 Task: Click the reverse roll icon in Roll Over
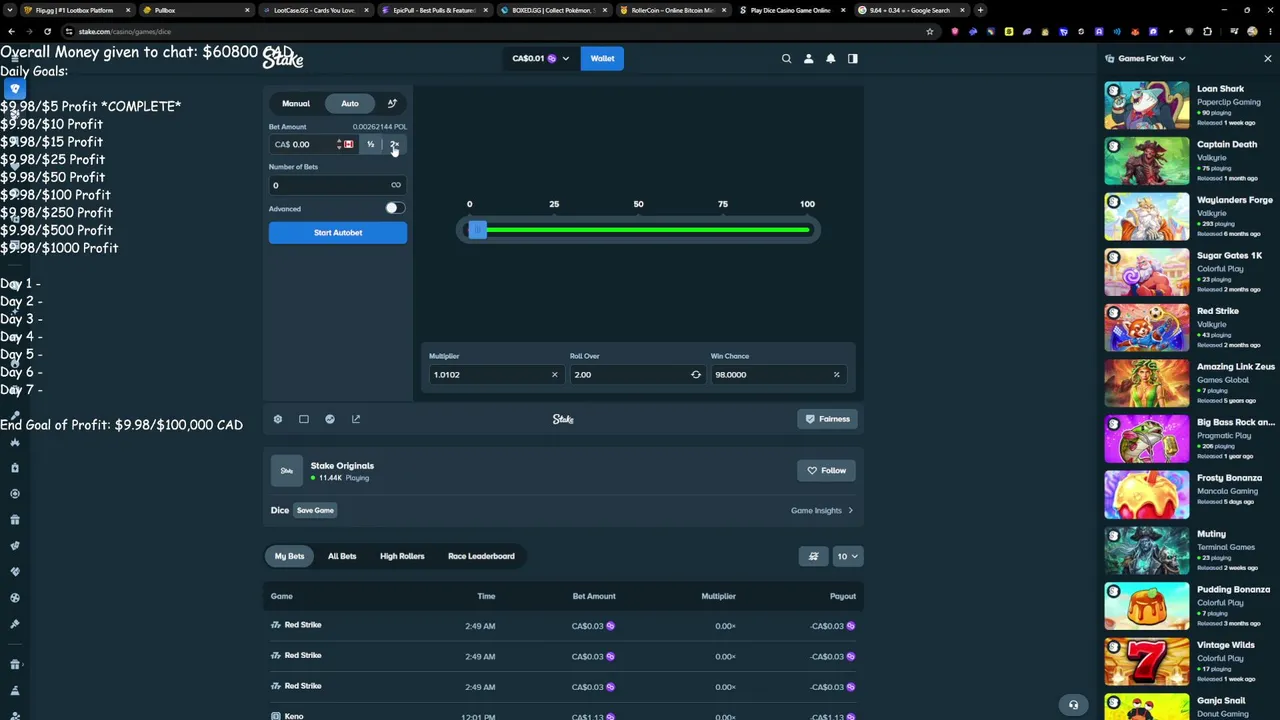[696, 374]
